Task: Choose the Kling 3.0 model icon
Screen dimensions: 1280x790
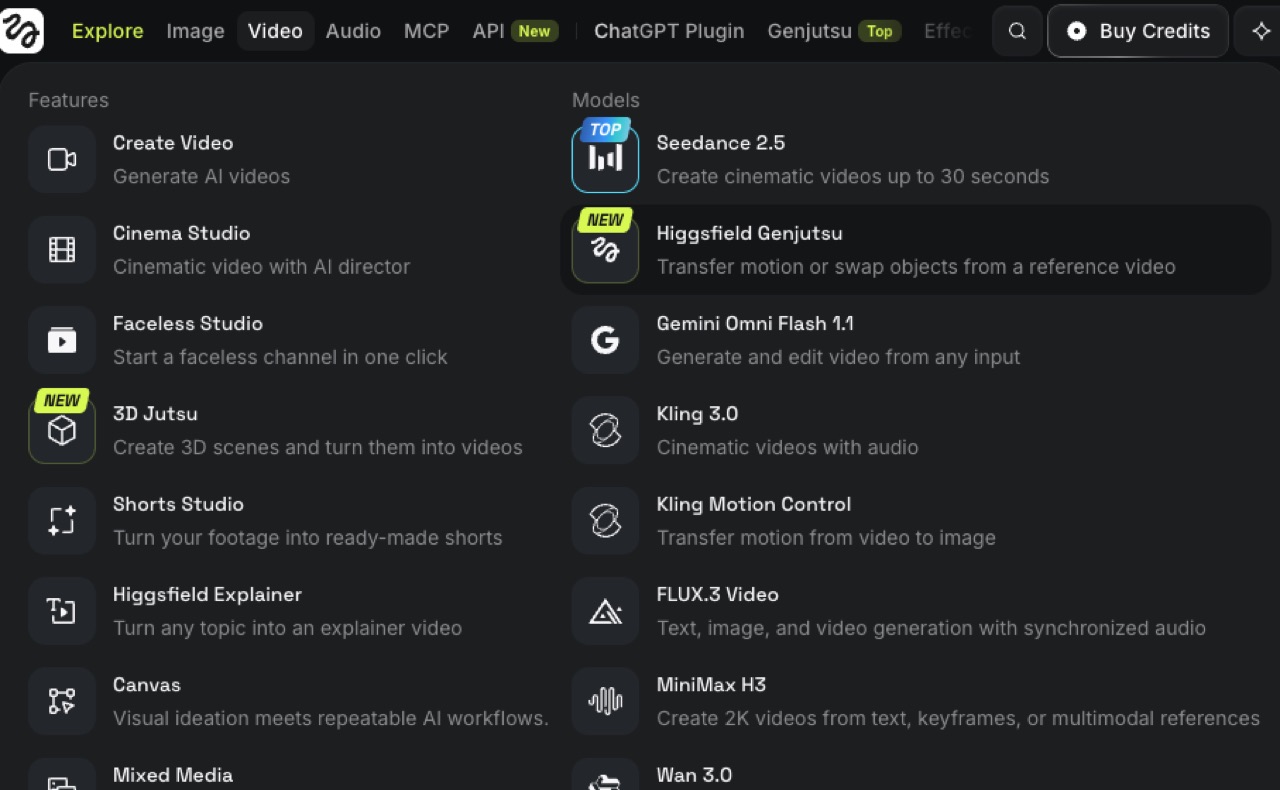Action: tap(605, 430)
